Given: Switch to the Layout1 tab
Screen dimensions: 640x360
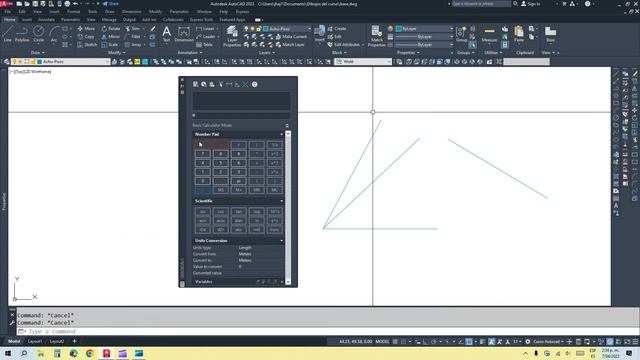Looking at the screenshot, I should pyautogui.click(x=35, y=341).
